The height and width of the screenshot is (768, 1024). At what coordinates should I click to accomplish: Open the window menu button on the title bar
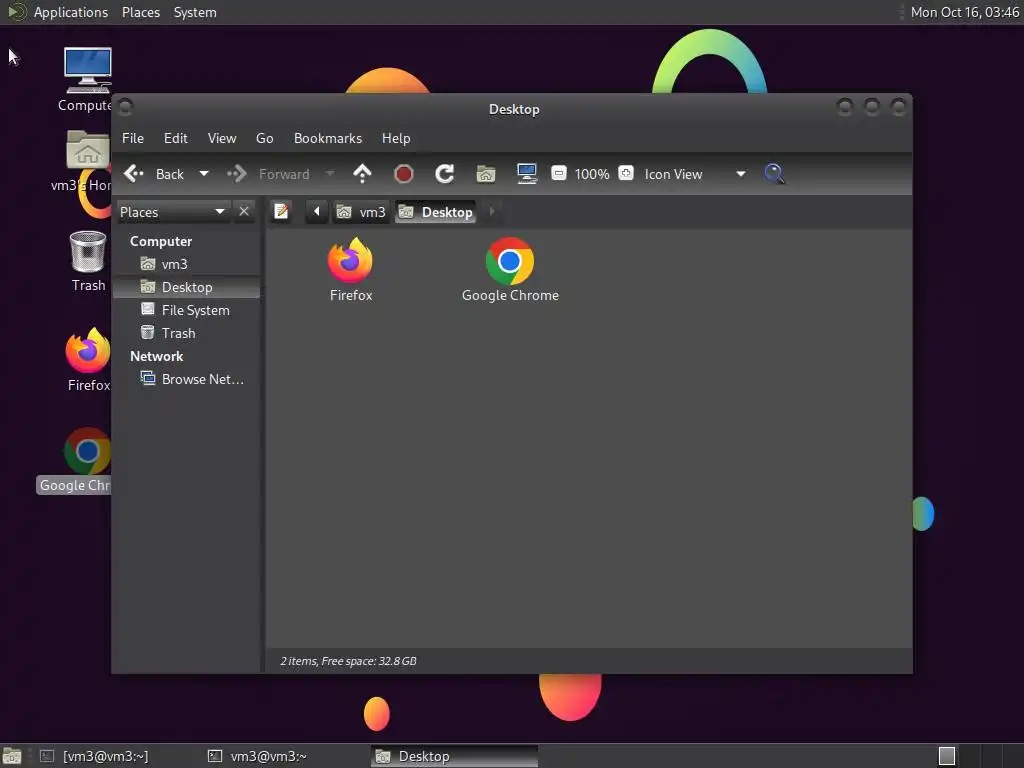(125, 106)
